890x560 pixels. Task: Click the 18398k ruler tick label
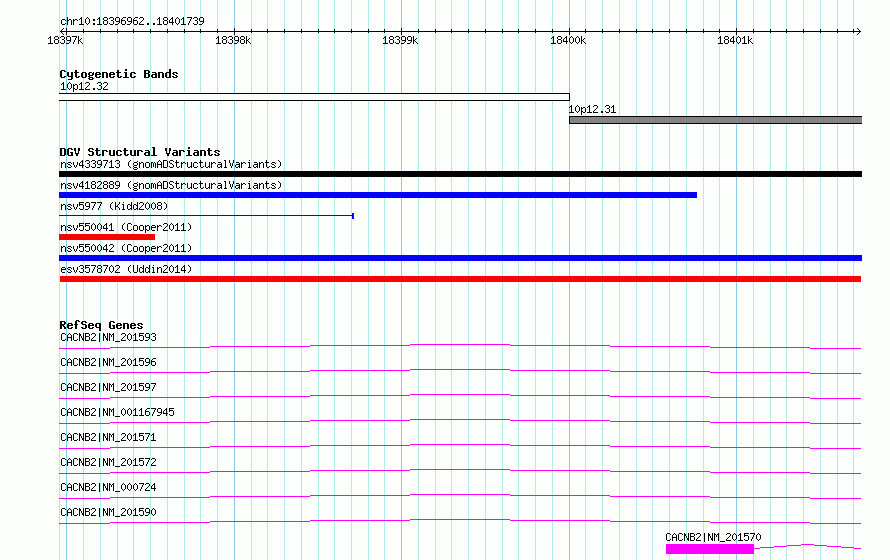coord(233,40)
